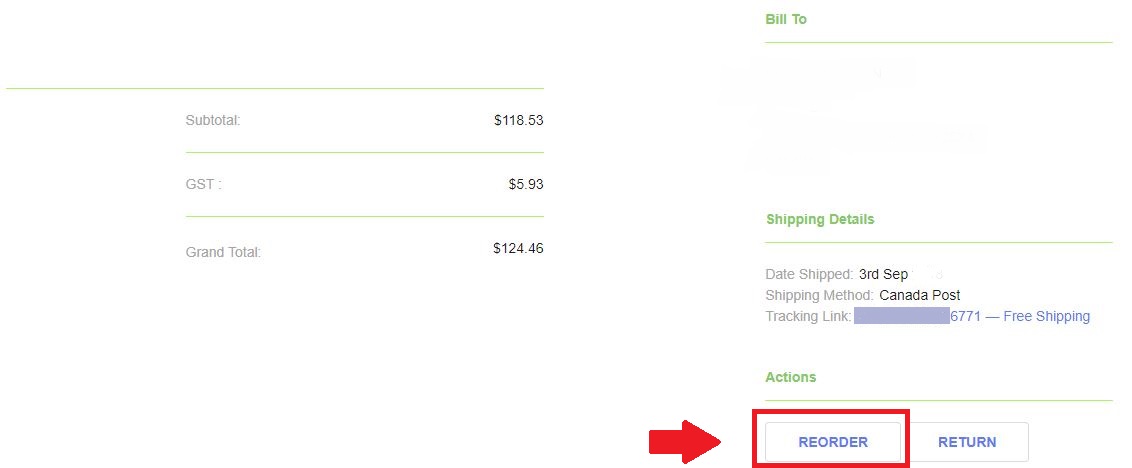This screenshot has height=468, width=1132.
Task: Click the Shipping Method label
Action: [x=819, y=295]
